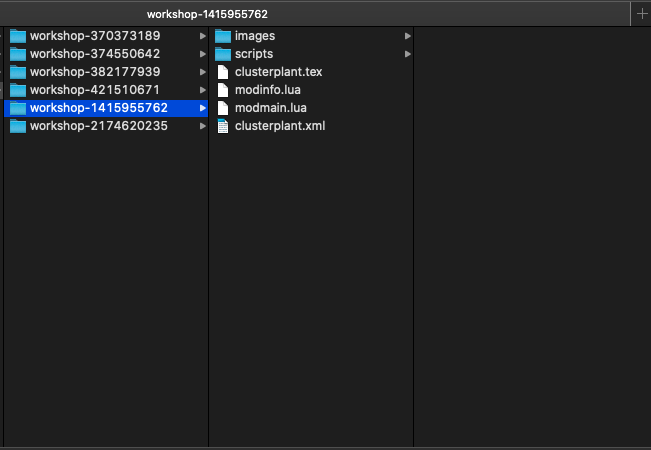
Task: Select the workshop-382177939 folder name
Action: 95,72
